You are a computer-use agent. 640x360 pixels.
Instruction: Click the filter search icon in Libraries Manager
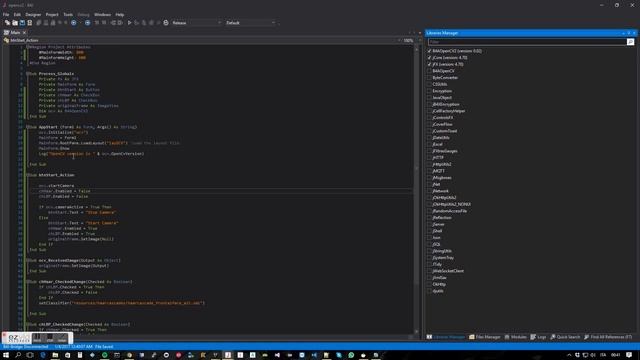point(631,42)
